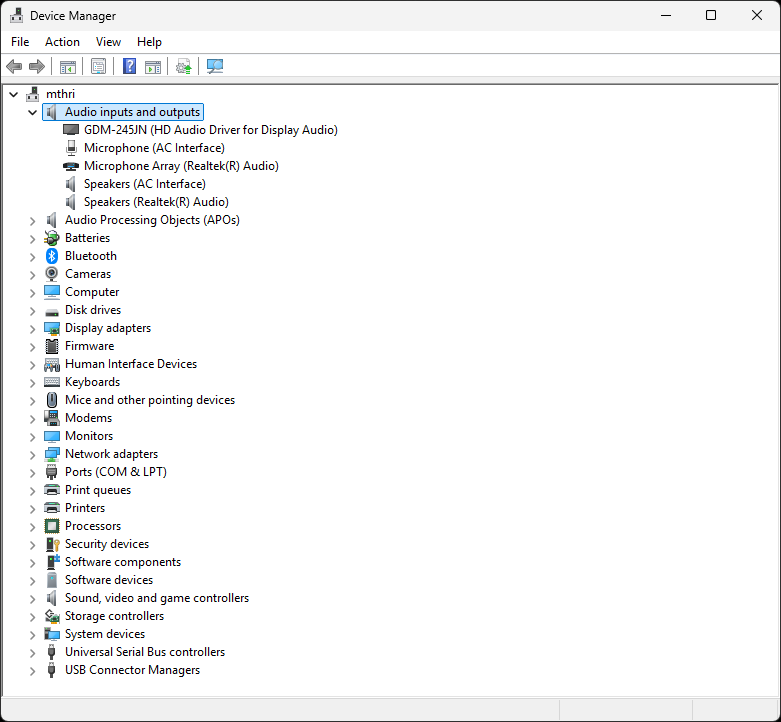Viewport: 781px width, 722px height.
Task: Click the Device Manager title bar icon
Action: (x=16, y=15)
